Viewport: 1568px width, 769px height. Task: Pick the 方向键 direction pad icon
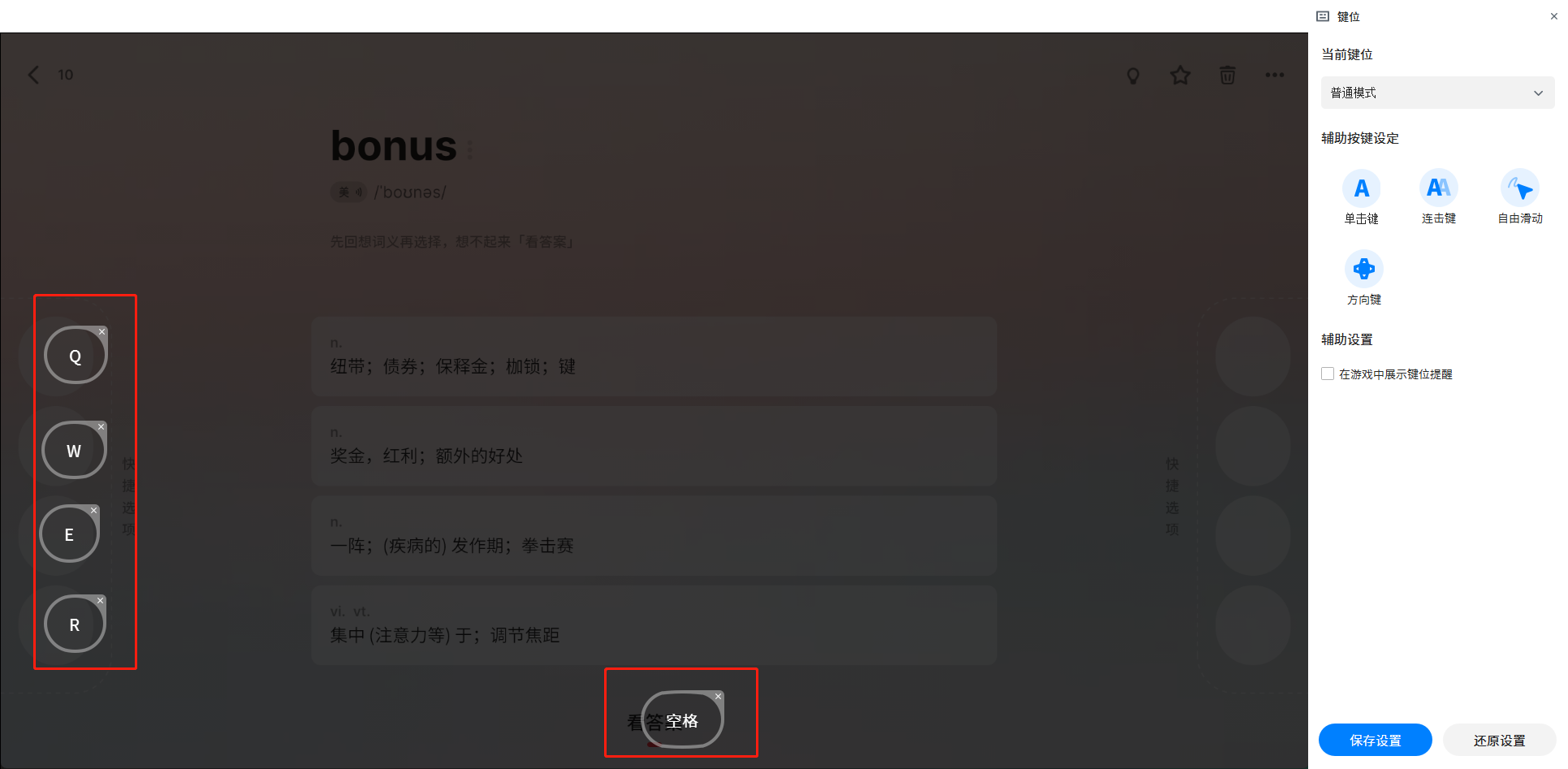point(1363,269)
